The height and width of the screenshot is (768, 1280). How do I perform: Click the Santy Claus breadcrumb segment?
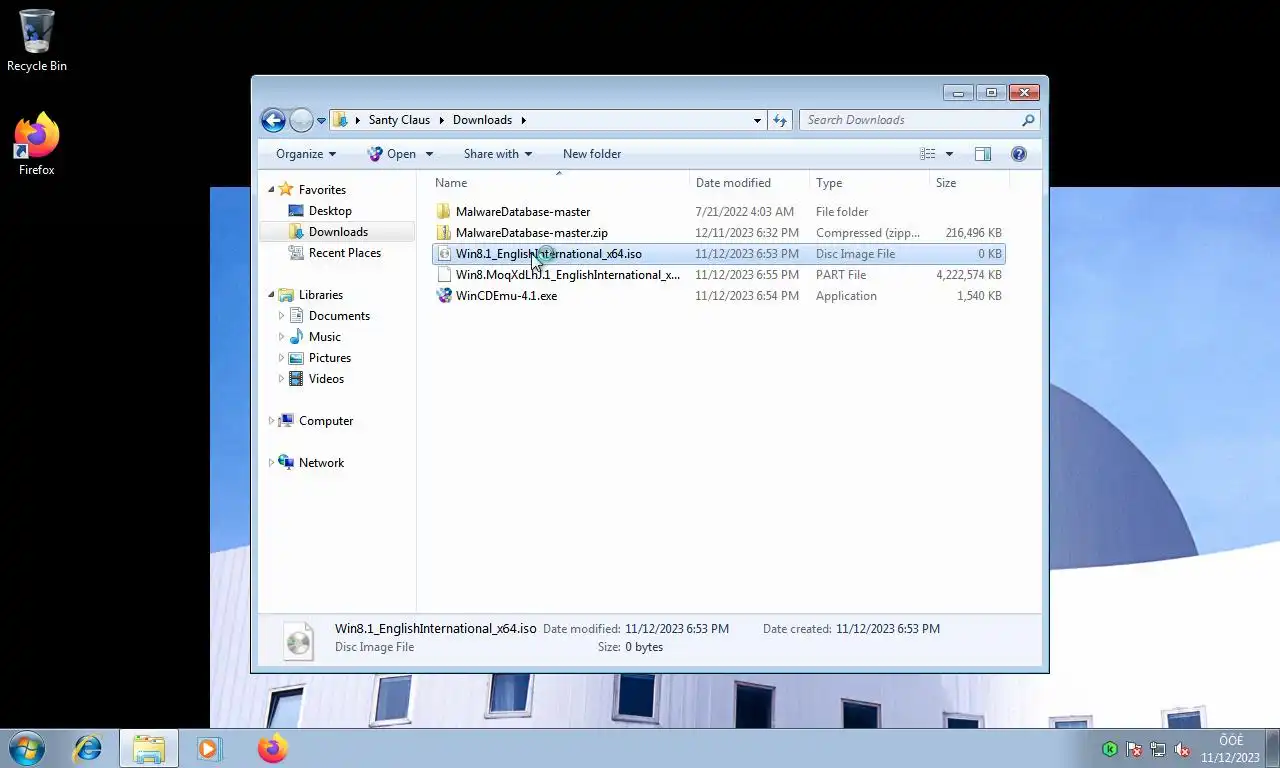[399, 120]
